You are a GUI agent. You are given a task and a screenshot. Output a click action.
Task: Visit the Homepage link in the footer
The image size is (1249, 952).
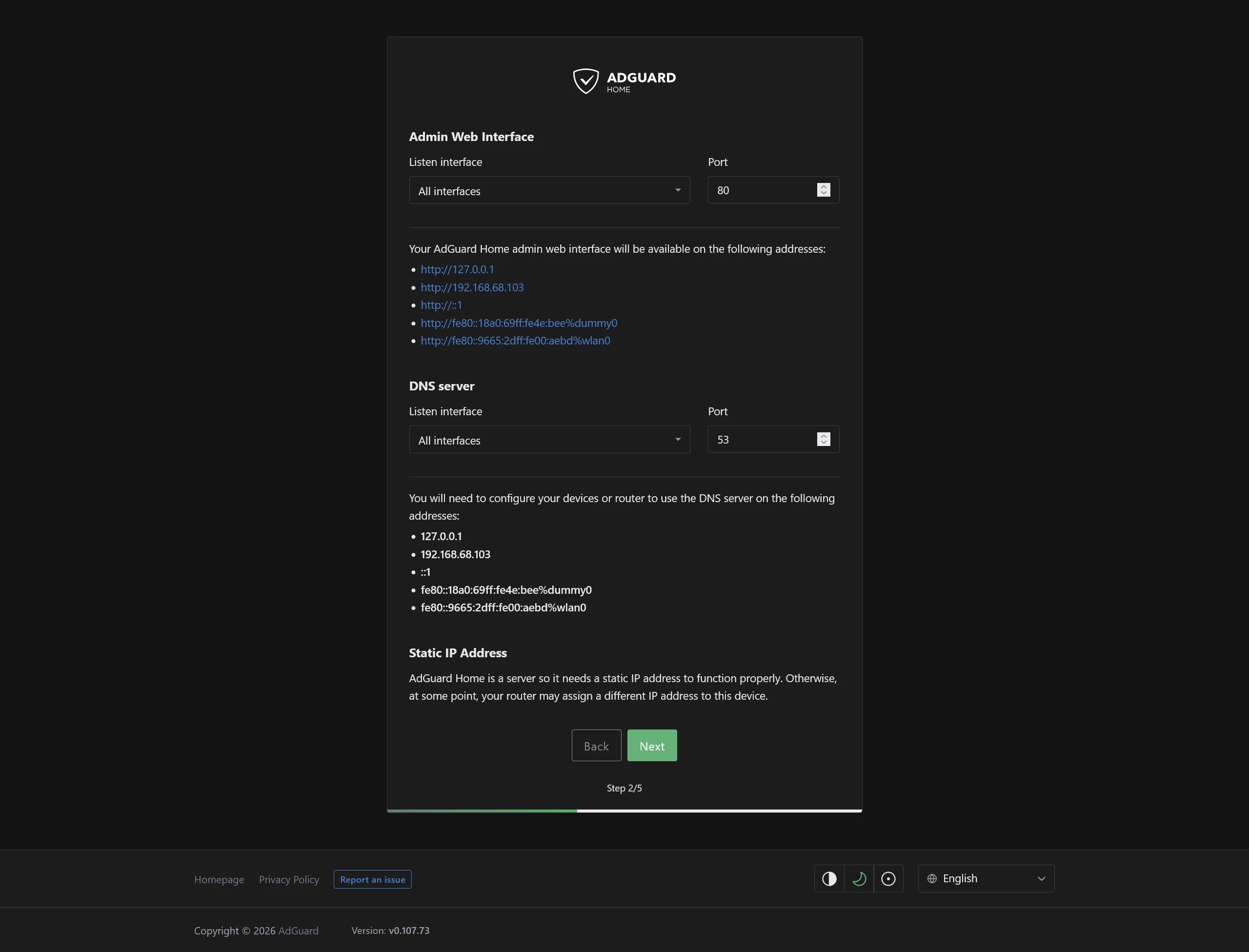click(219, 879)
